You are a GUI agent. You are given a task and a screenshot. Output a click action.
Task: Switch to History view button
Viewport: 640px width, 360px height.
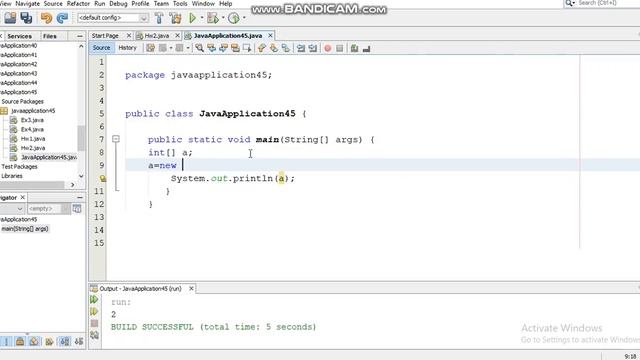127,48
